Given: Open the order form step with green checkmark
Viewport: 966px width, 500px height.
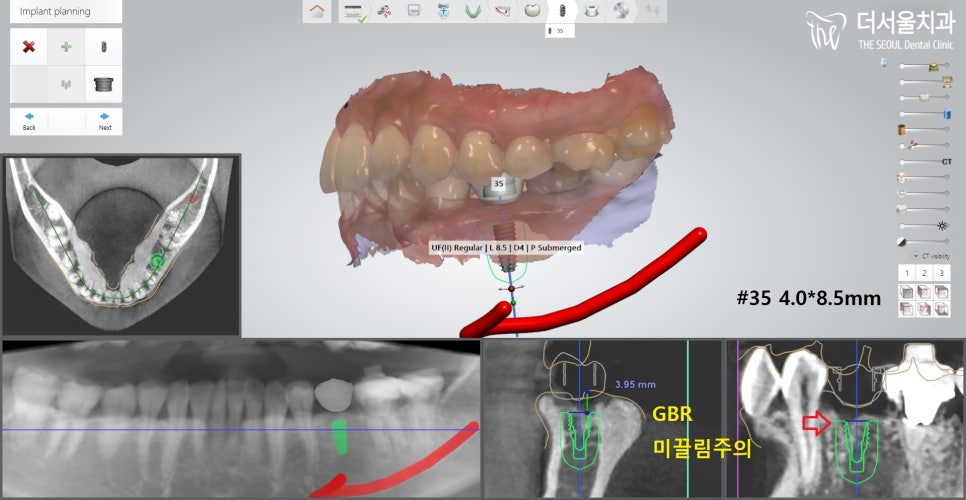Looking at the screenshot, I should click(352, 11).
